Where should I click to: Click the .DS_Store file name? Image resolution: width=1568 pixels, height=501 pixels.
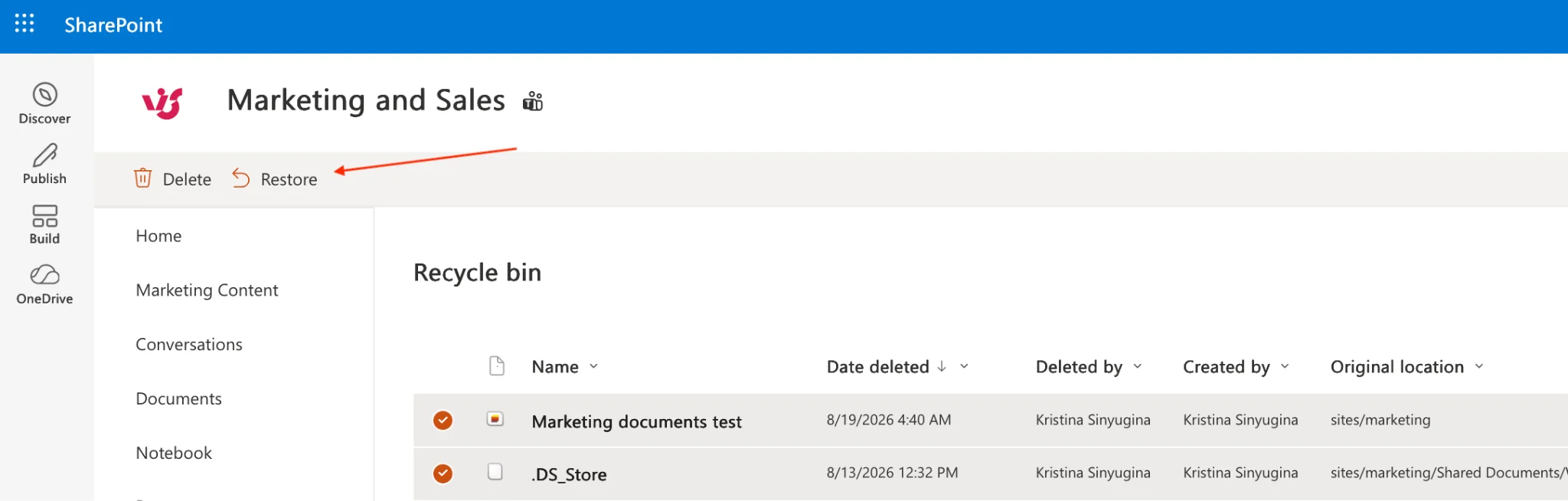[x=569, y=475]
